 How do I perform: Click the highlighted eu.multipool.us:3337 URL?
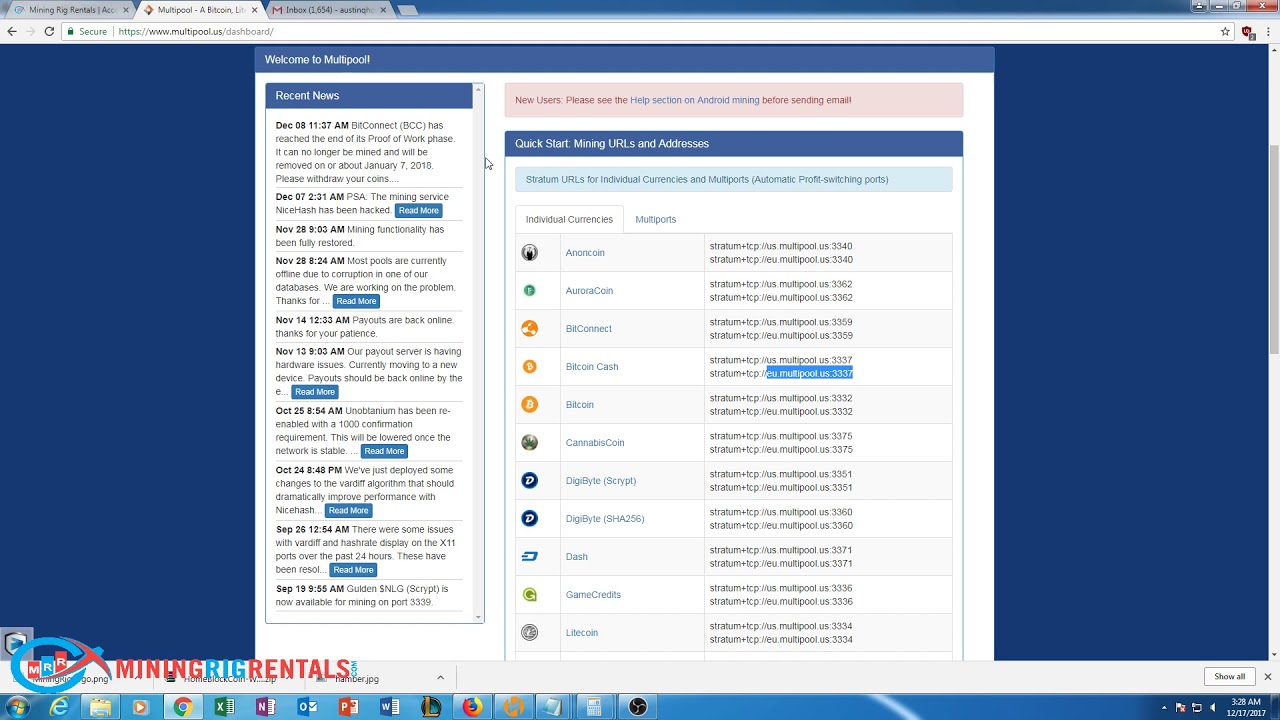[x=810, y=374]
